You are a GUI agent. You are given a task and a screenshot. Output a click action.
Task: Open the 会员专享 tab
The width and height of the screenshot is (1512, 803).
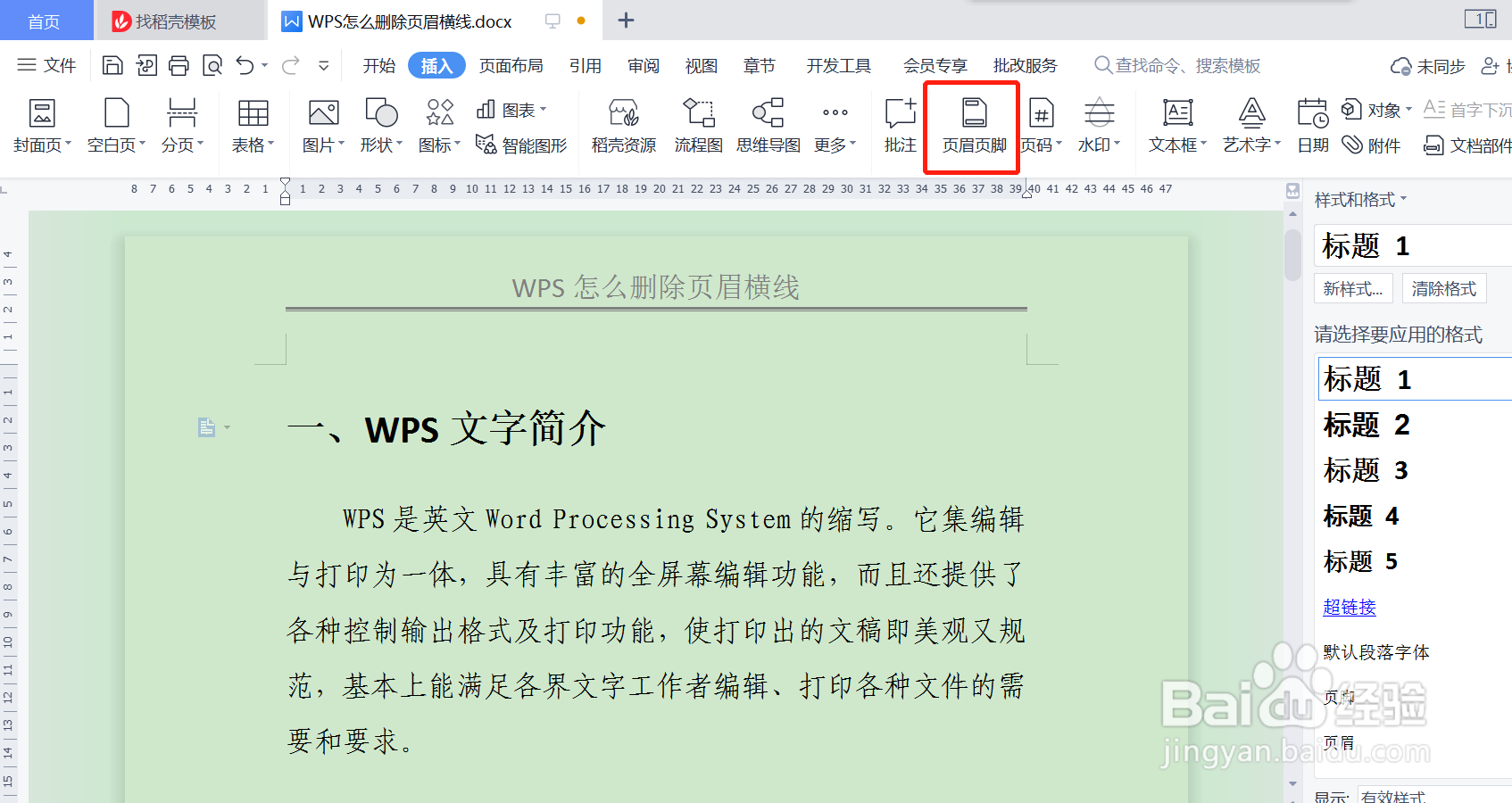935,65
